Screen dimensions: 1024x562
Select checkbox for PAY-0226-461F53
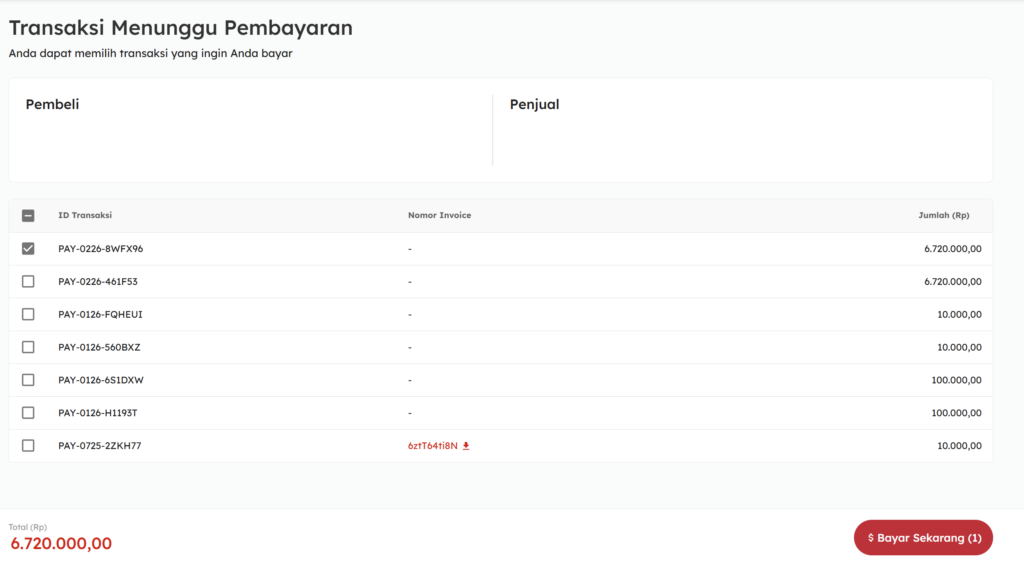(28, 282)
